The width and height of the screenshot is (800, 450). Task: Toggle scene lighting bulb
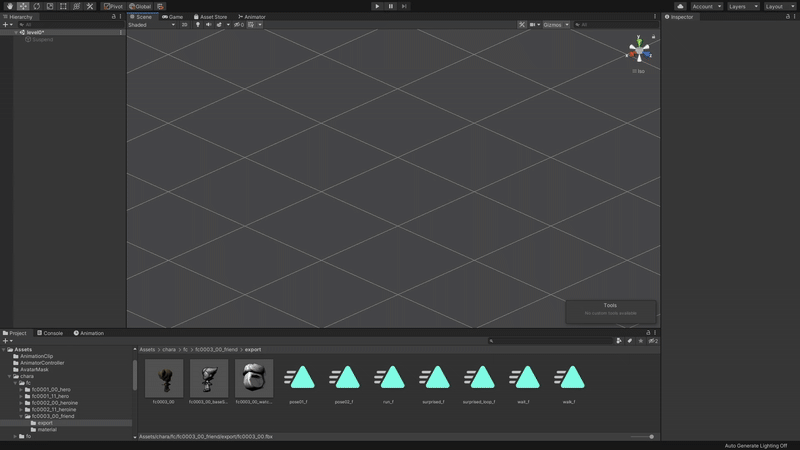(x=197, y=25)
